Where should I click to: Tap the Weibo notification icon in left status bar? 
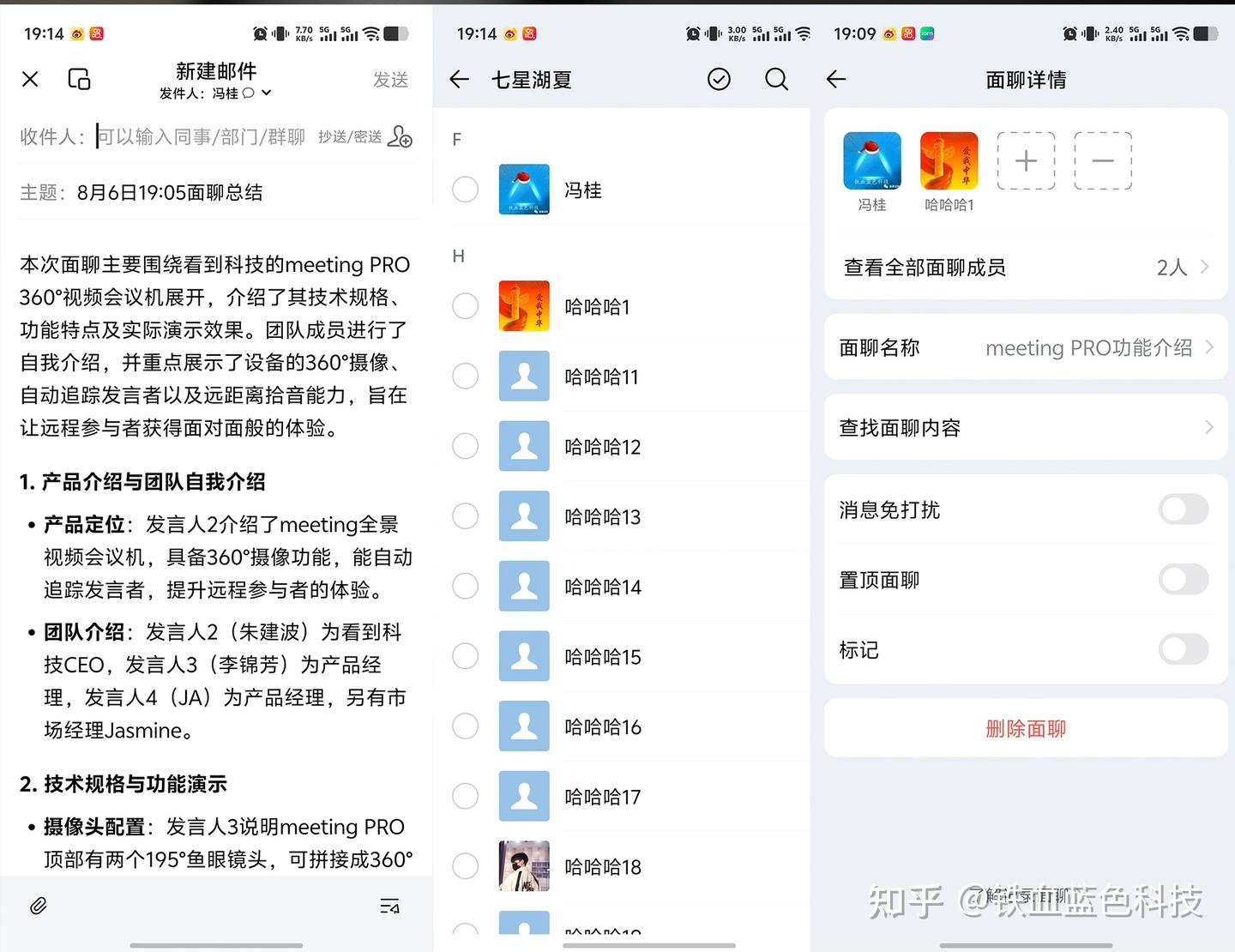[78, 33]
